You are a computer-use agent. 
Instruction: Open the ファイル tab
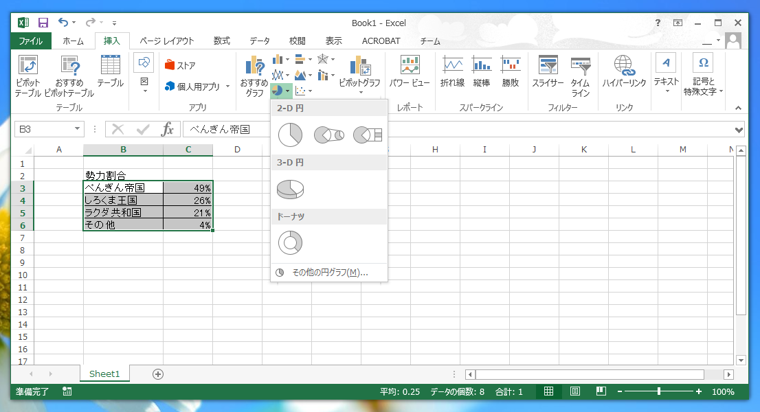(x=31, y=41)
